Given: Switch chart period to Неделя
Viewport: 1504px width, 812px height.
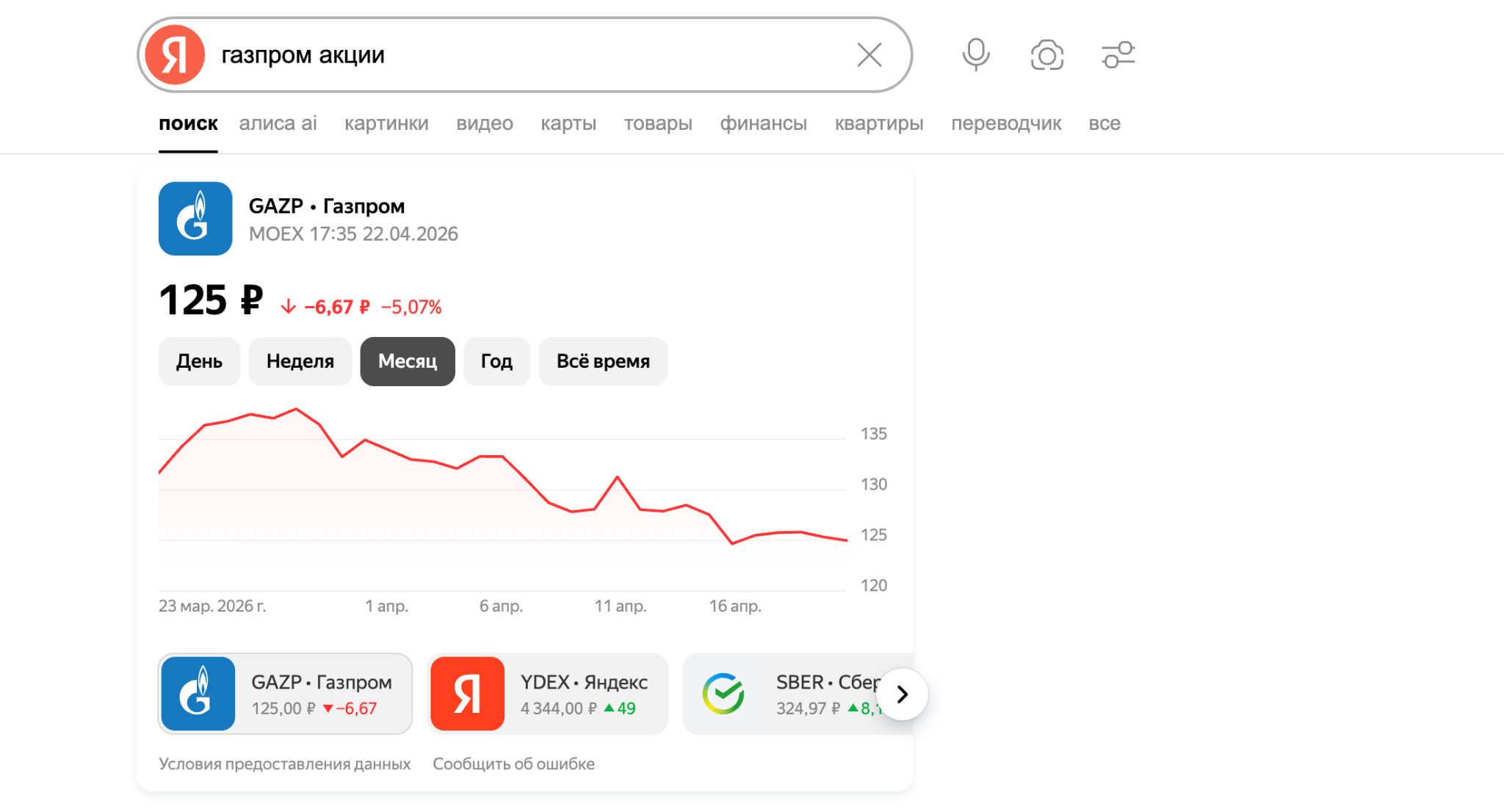Looking at the screenshot, I should 300,361.
